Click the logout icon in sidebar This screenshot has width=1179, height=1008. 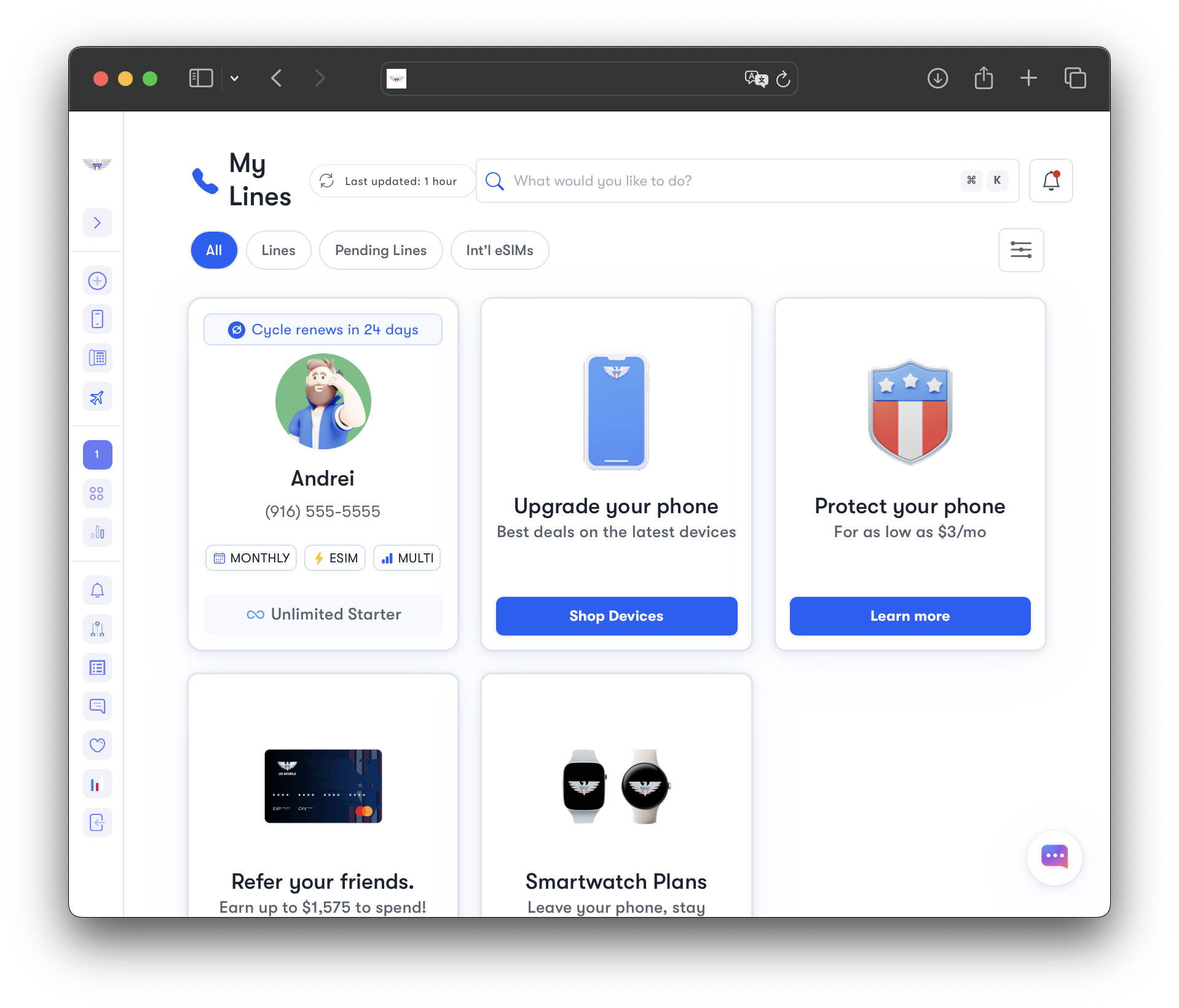pos(97,822)
